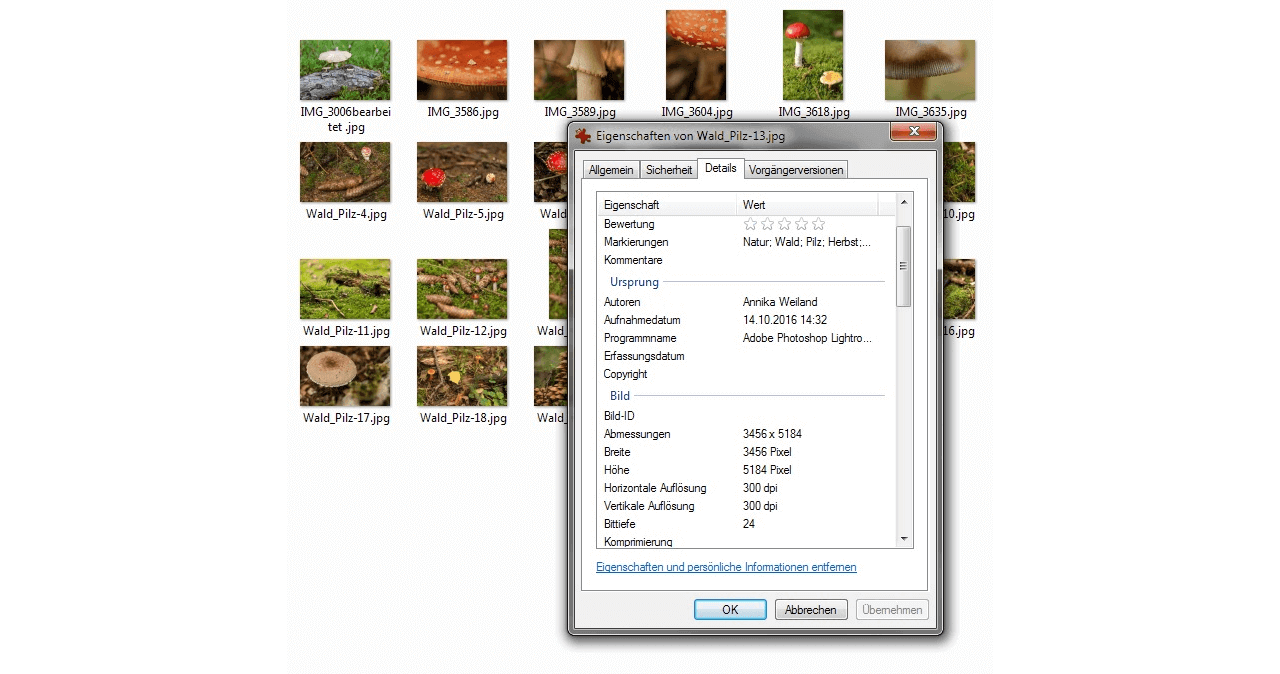Select the IMG_3618.jpg mushroom thumbnail
Viewport: 1280px width, 674px height.
point(813,55)
